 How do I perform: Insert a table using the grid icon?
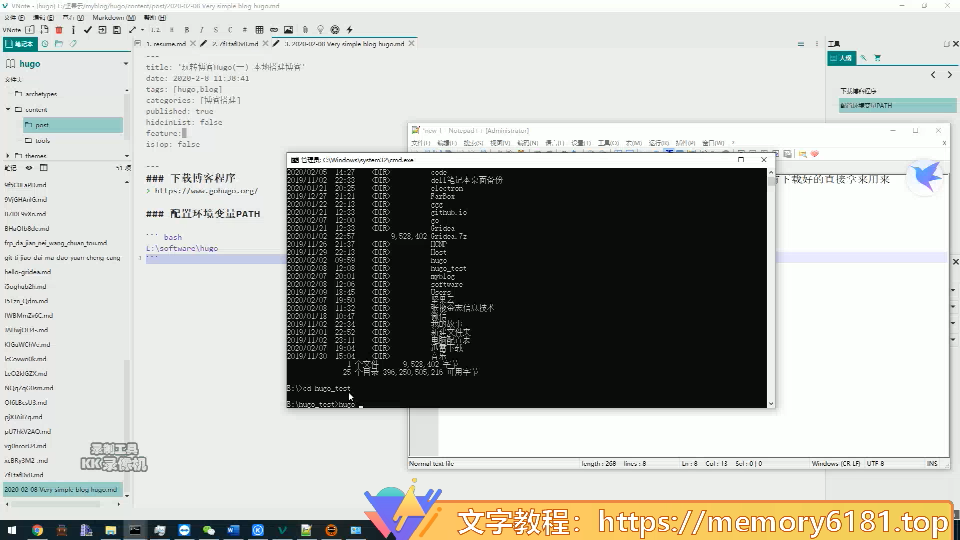pyautogui.click(x=259, y=29)
